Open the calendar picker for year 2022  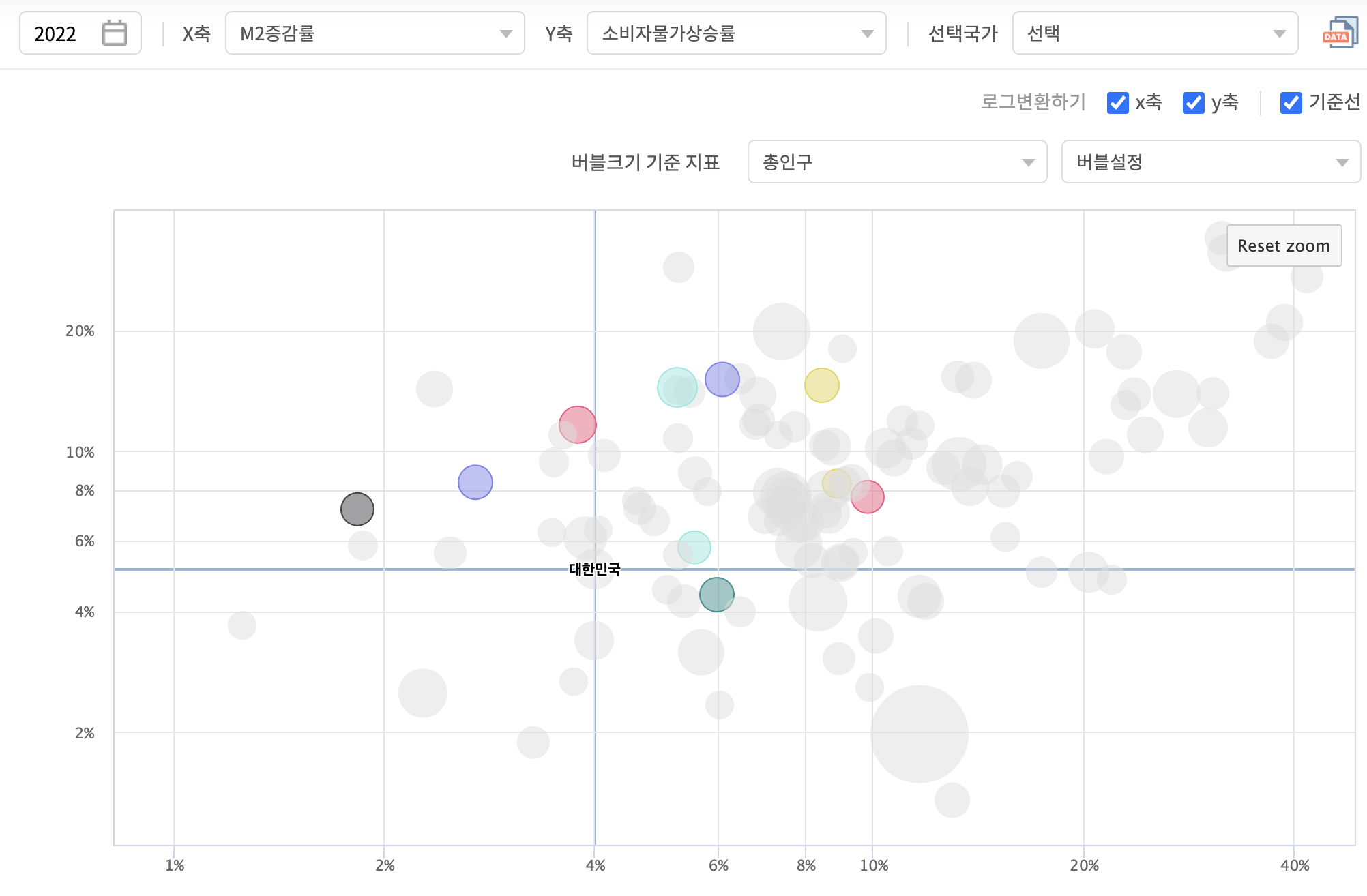coord(115,33)
